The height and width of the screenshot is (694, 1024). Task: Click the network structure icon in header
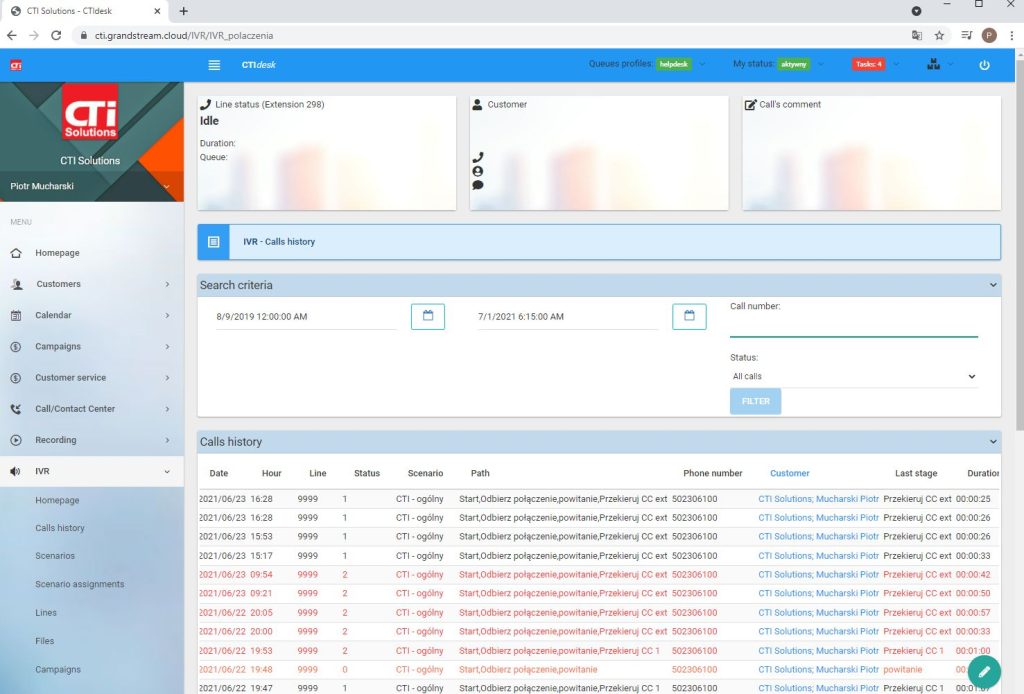(934, 65)
